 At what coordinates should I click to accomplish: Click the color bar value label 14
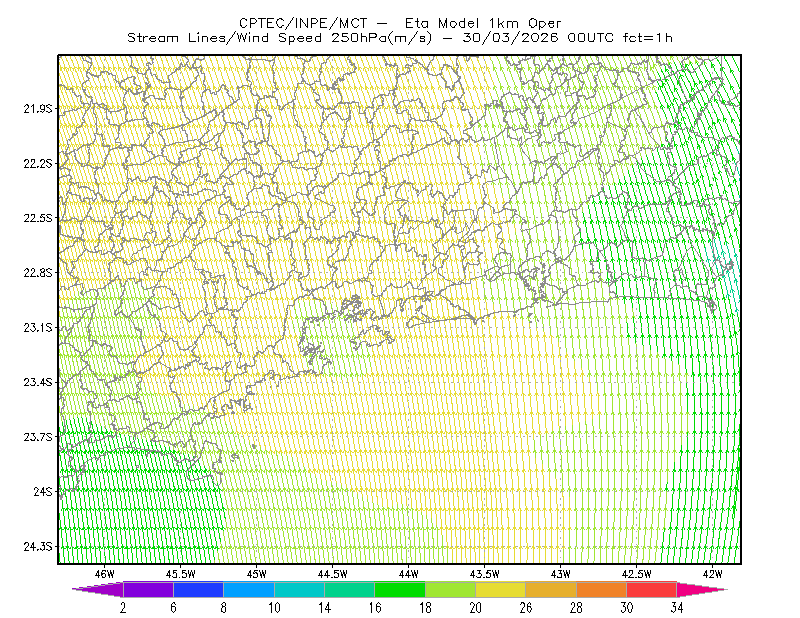coord(324,608)
